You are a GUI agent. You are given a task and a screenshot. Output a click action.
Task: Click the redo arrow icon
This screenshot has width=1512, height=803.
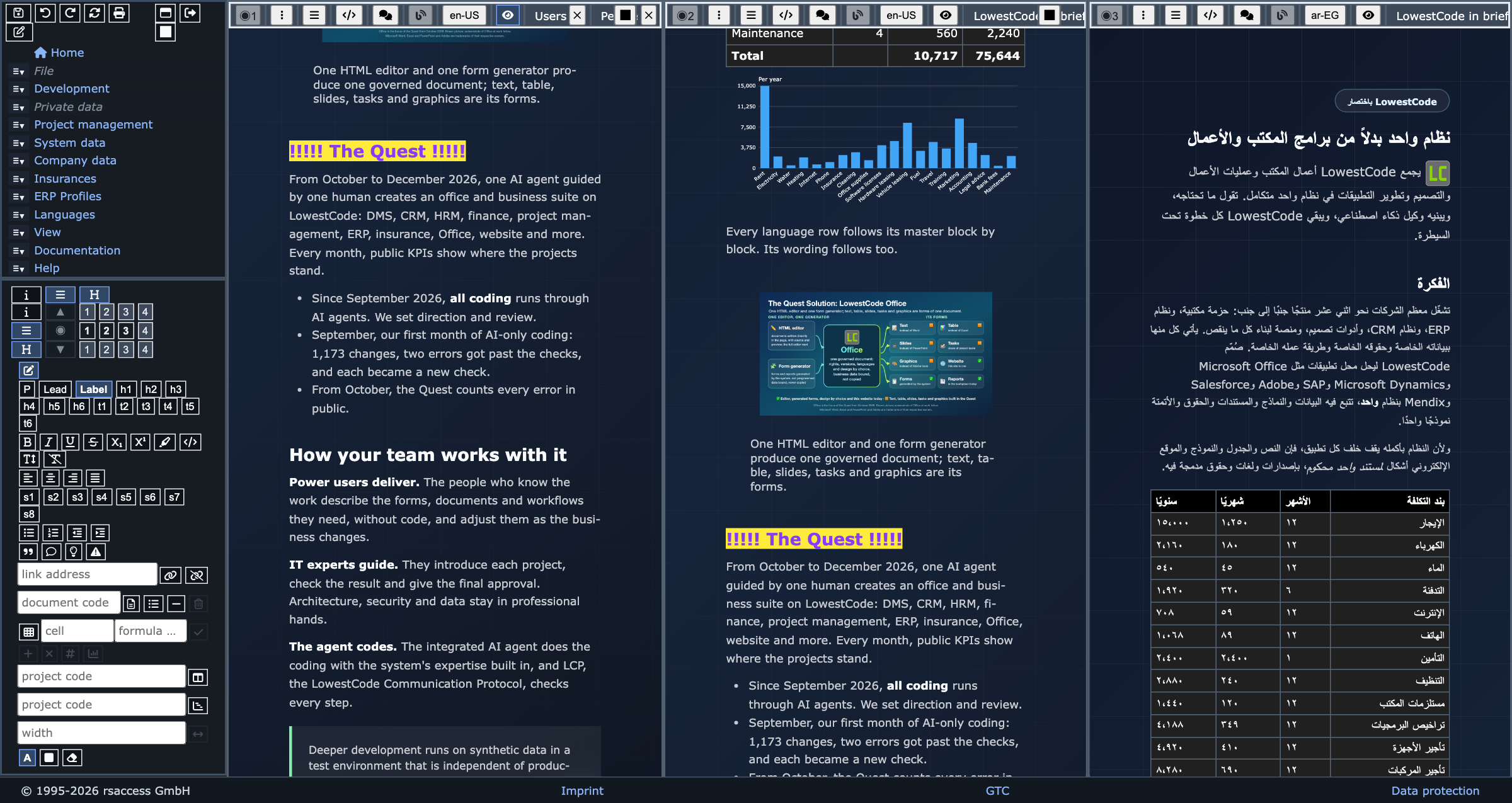click(x=69, y=13)
